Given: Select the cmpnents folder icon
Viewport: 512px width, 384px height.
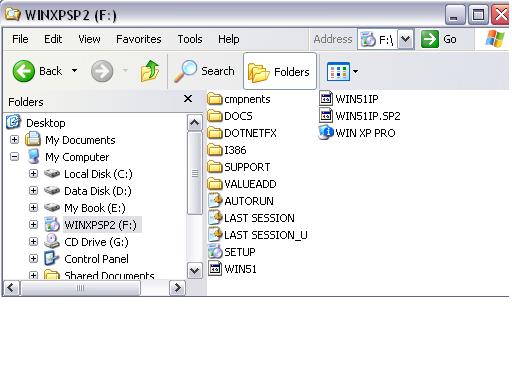Looking at the screenshot, I should pos(215,99).
